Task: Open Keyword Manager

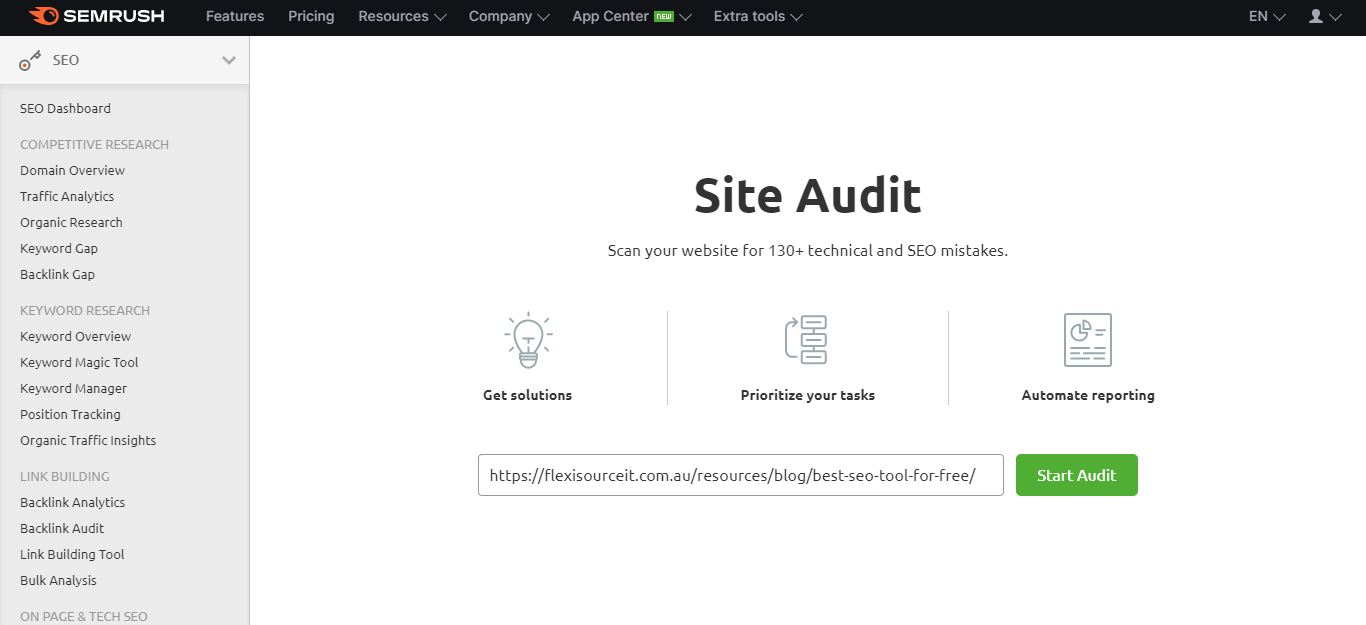Action: [x=73, y=388]
